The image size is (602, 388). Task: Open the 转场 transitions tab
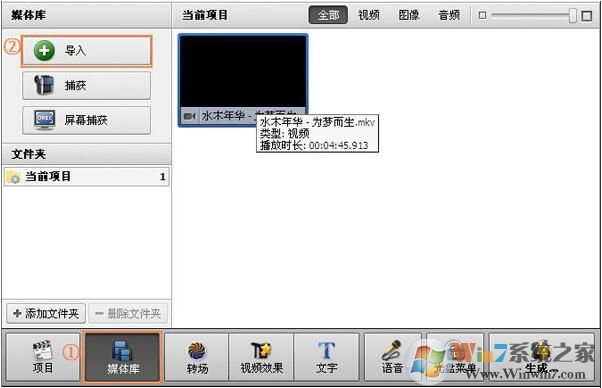197,358
